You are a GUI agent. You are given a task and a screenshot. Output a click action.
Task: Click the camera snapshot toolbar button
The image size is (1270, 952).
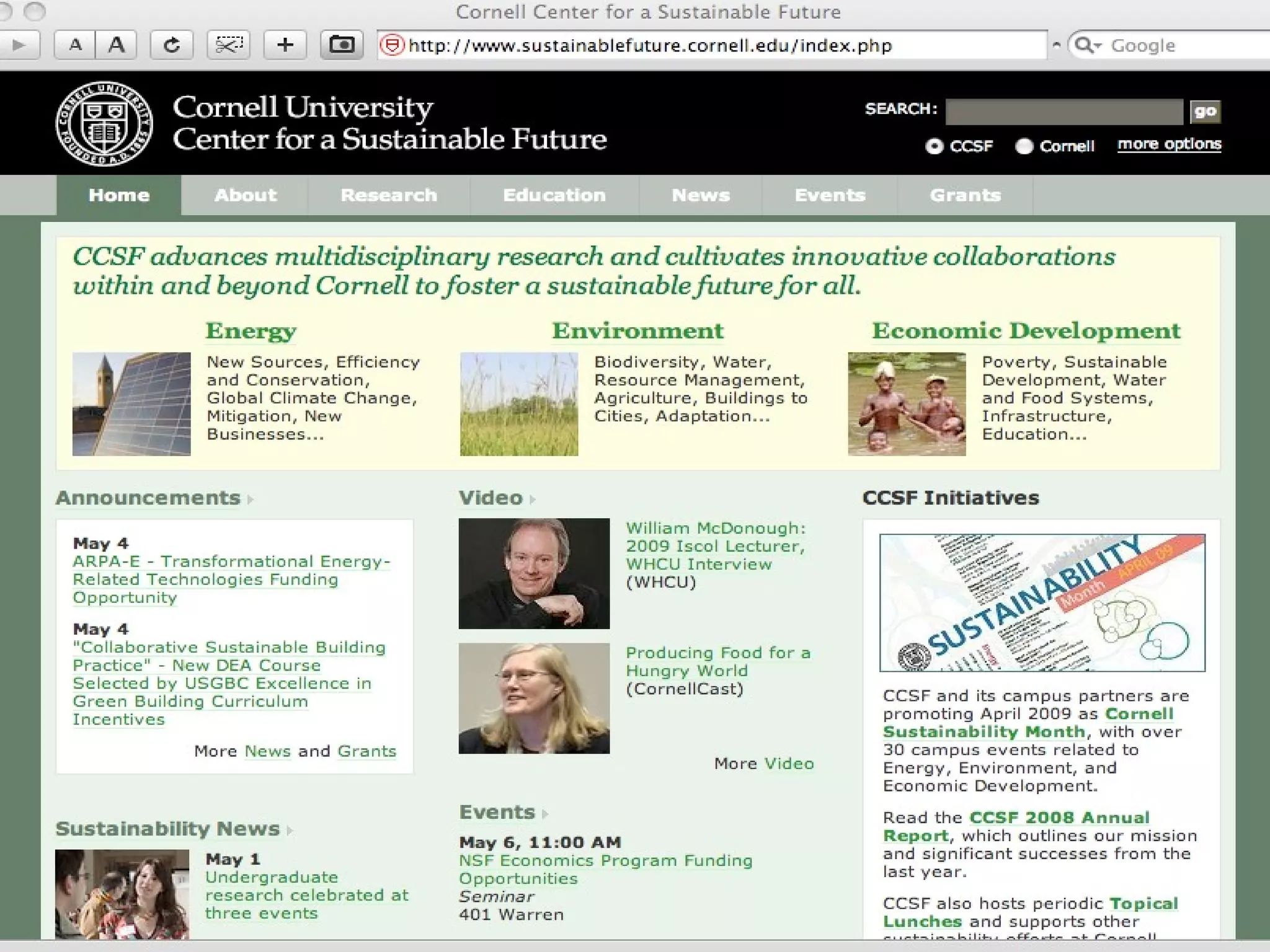click(342, 45)
